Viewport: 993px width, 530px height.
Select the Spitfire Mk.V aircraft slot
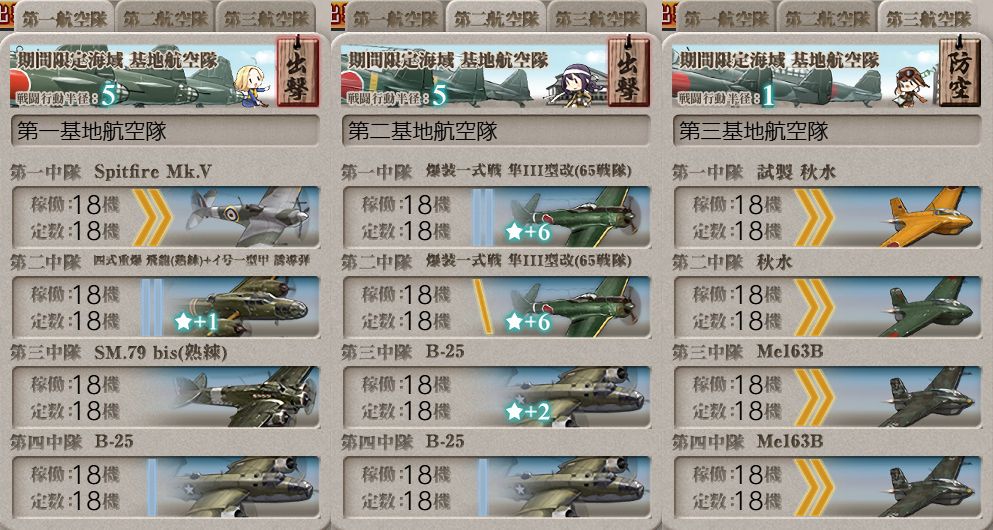(x=165, y=217)
